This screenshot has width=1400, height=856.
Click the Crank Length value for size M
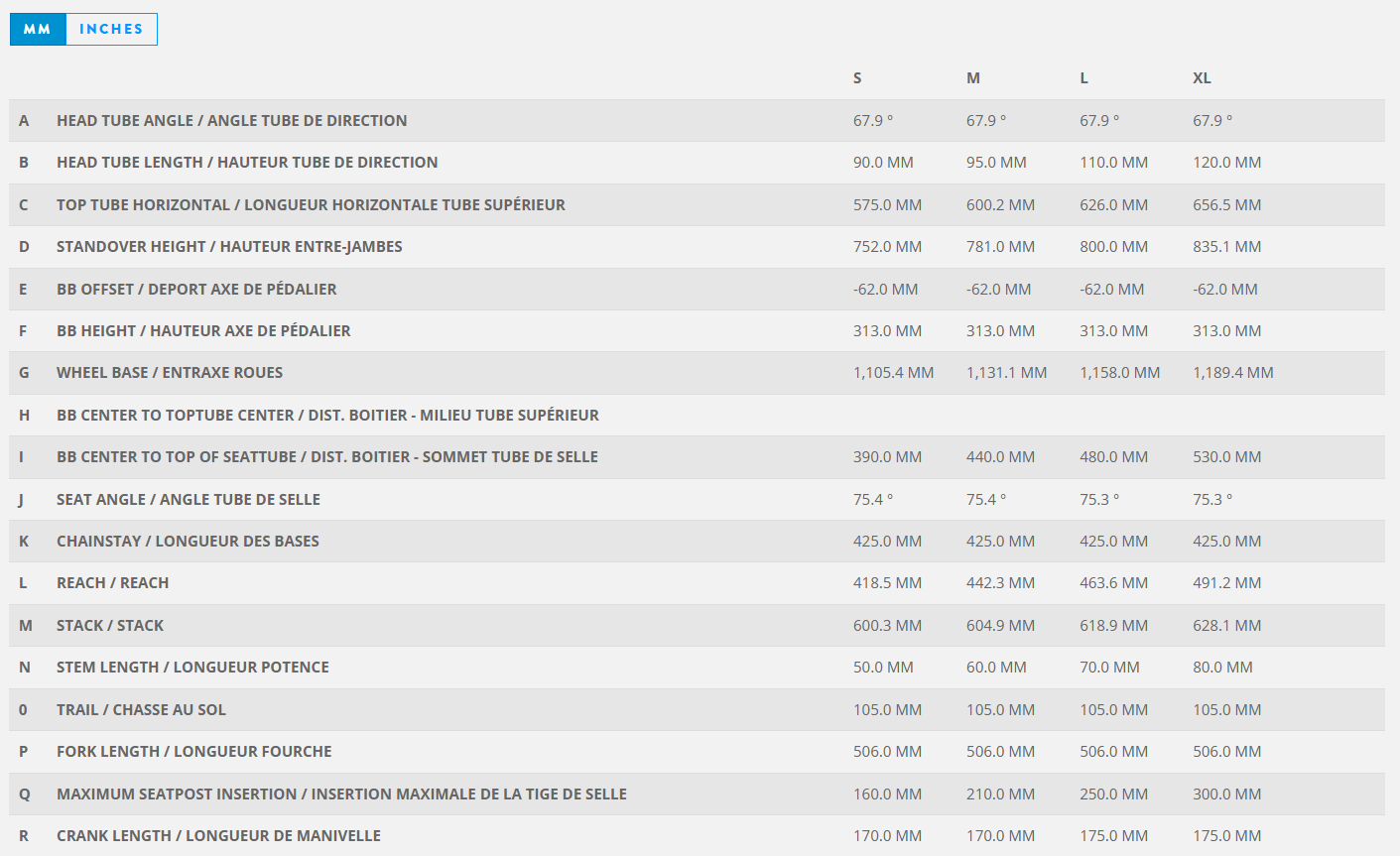click(x=1000, y=836)
